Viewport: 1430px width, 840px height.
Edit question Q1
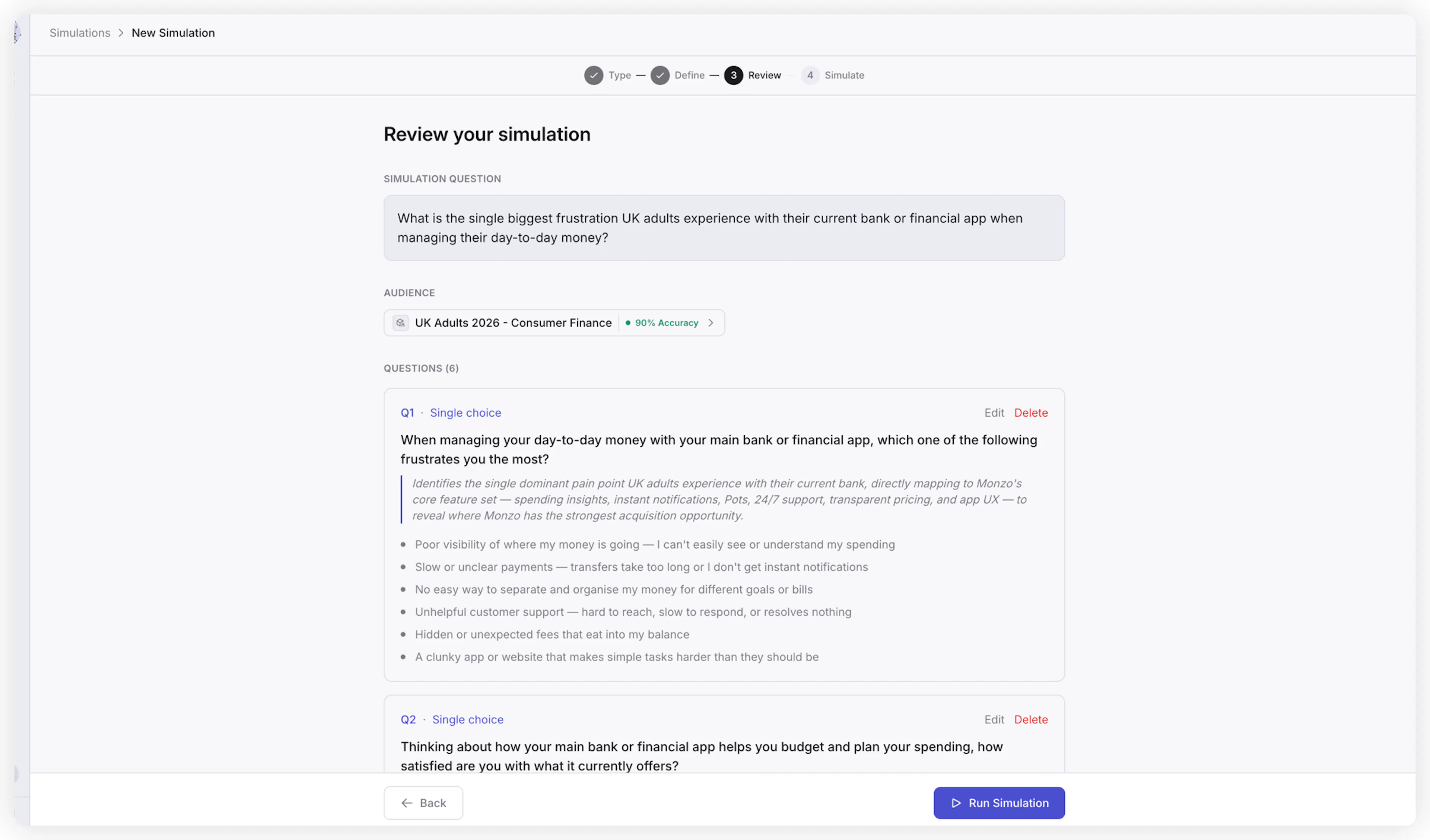coord(994,413)
